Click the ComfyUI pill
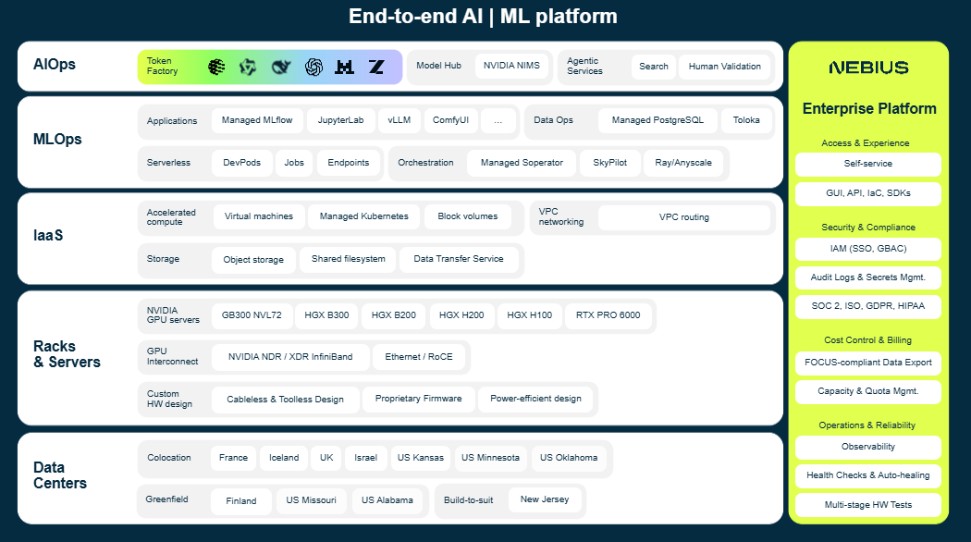971x542 pixels. (451, 120)
